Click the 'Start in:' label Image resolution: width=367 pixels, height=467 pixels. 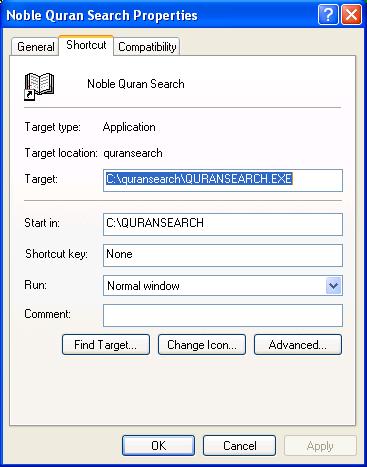[x=42, y=223]
